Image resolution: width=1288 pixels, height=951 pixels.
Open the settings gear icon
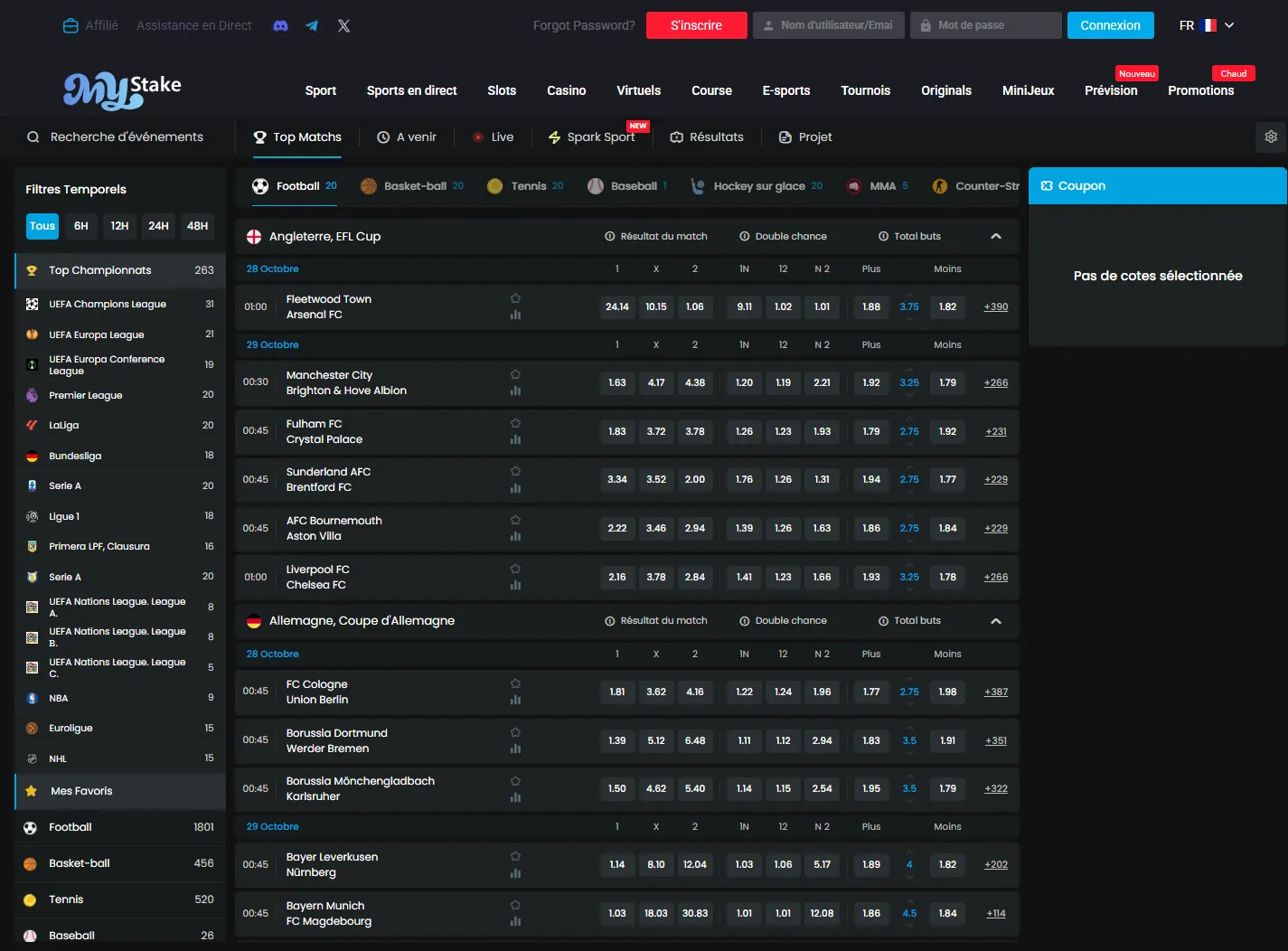point(1271,137)
